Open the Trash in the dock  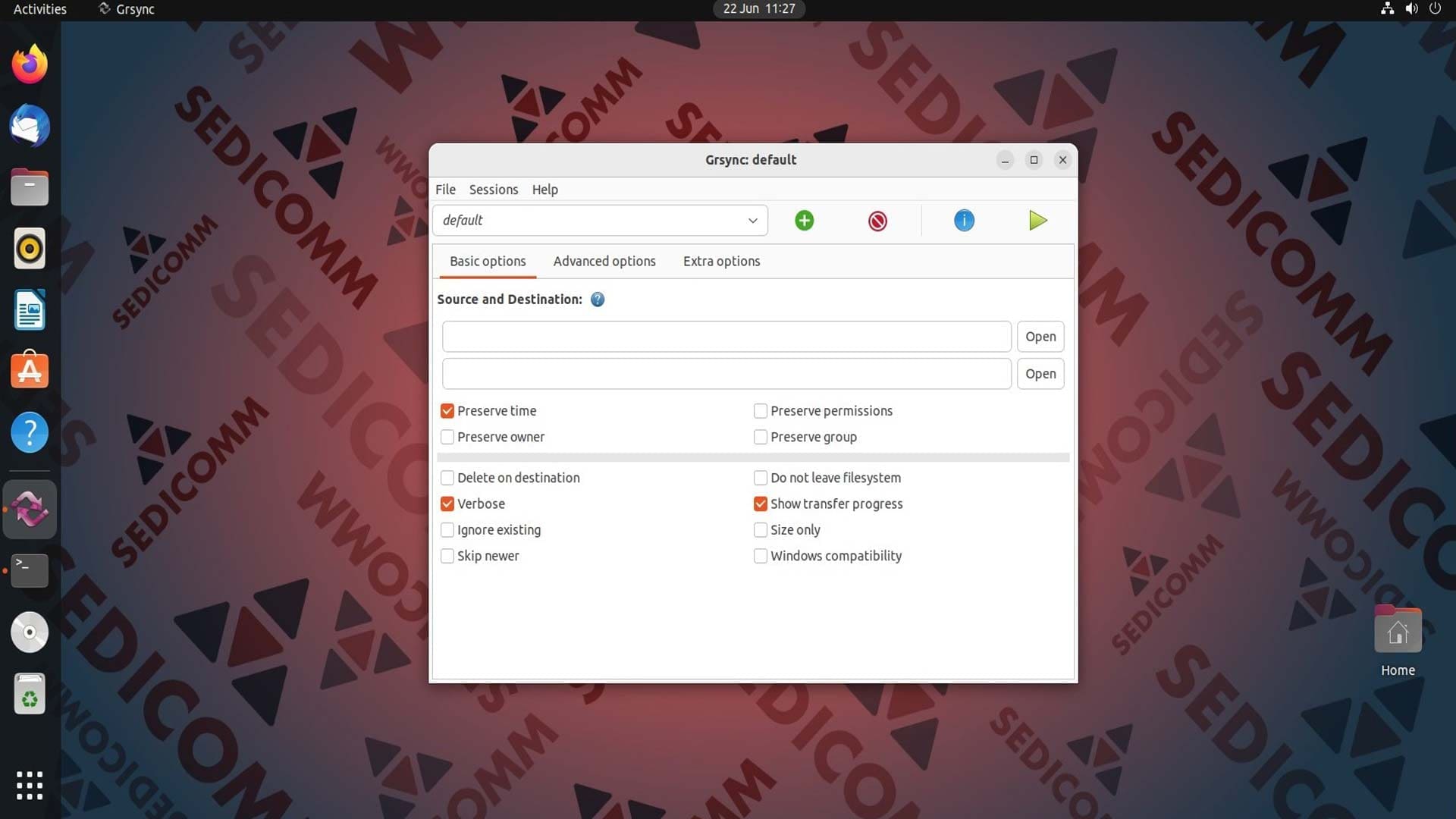tap(30, 693)
